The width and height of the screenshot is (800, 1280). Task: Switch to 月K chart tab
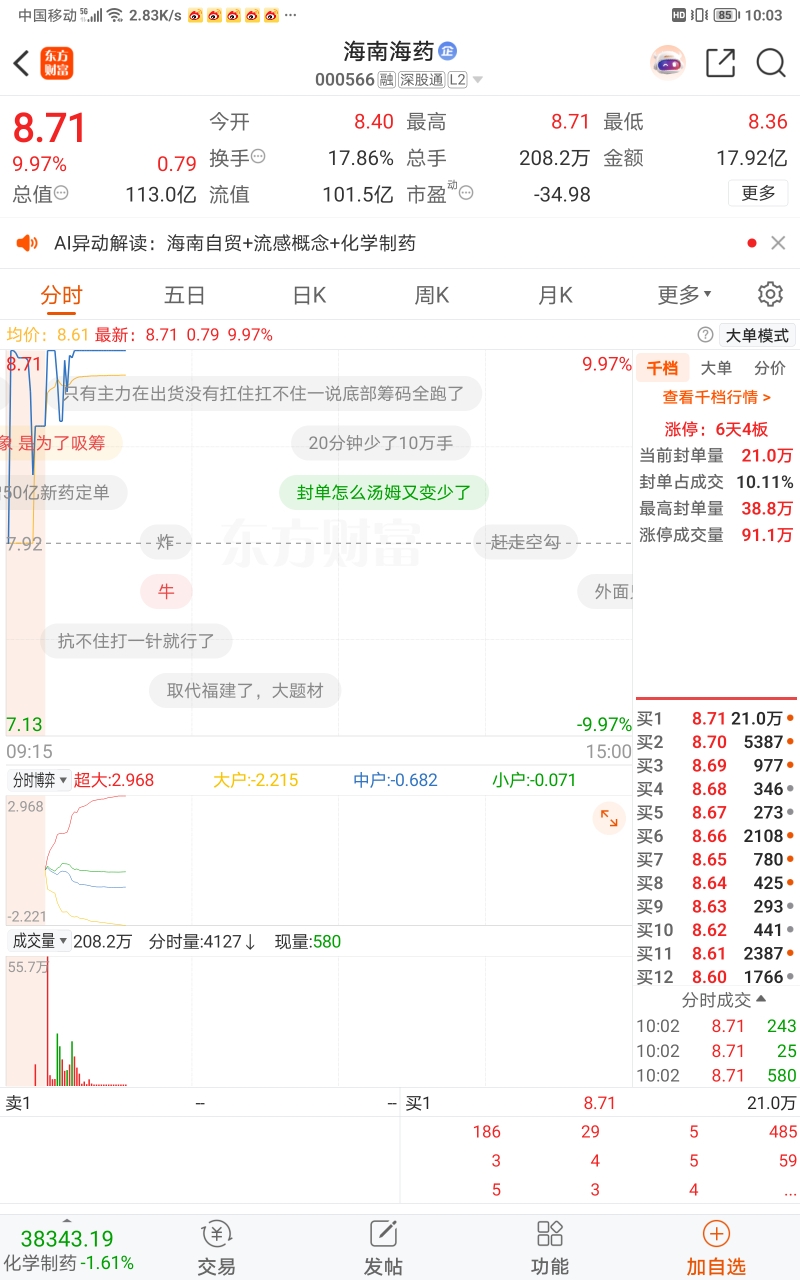pos(555,295)
